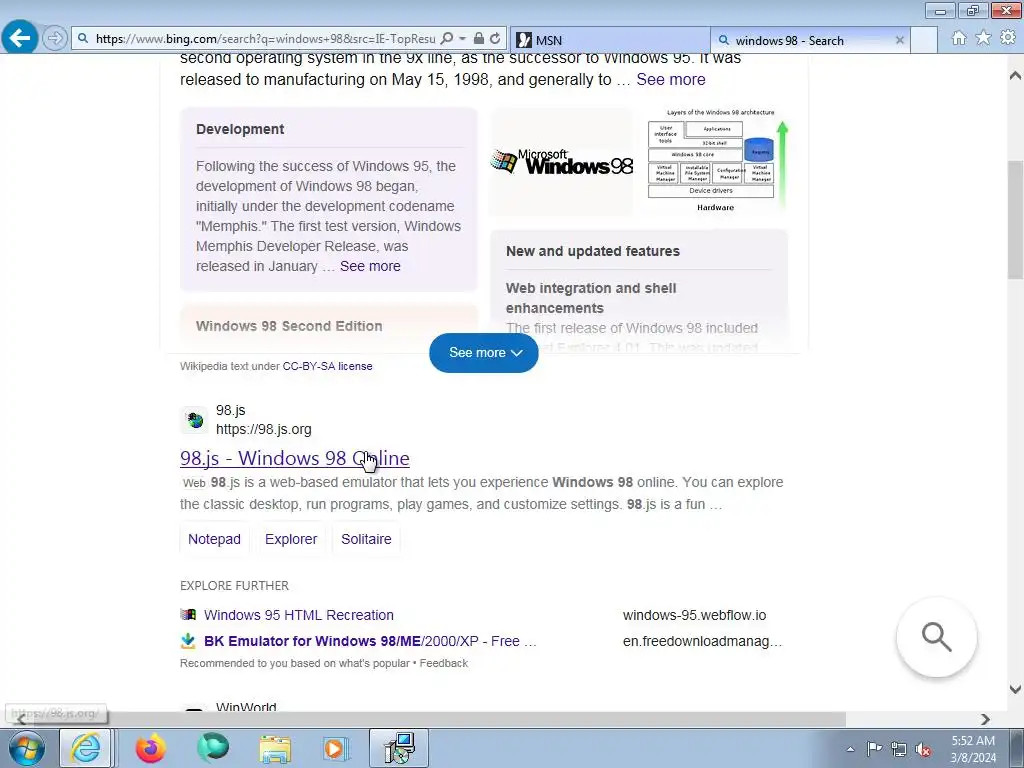The height and width of the screenshot is (768, 1024).
Task: Click the en.freedownloadmanag... domain text
Action: click(702, 641)
